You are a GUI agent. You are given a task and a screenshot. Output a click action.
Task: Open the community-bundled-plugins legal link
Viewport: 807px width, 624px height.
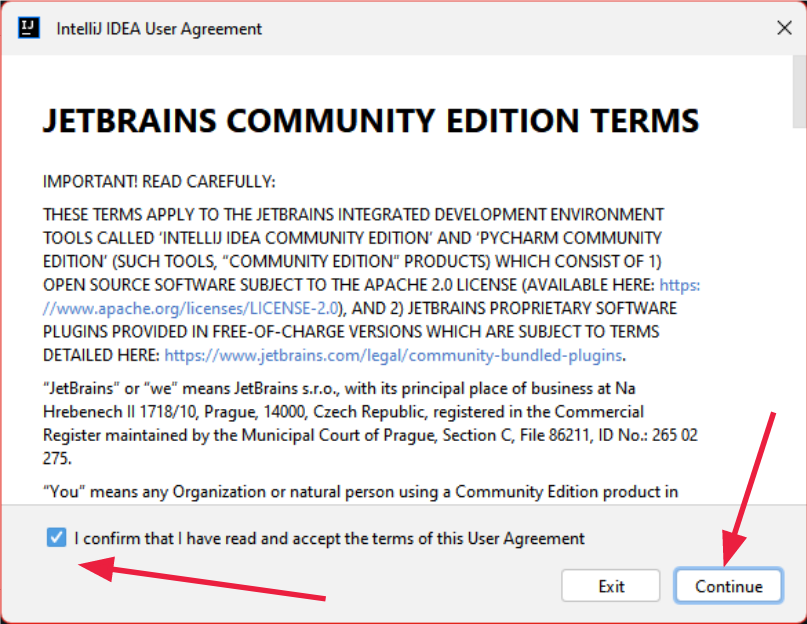(394, 355)
